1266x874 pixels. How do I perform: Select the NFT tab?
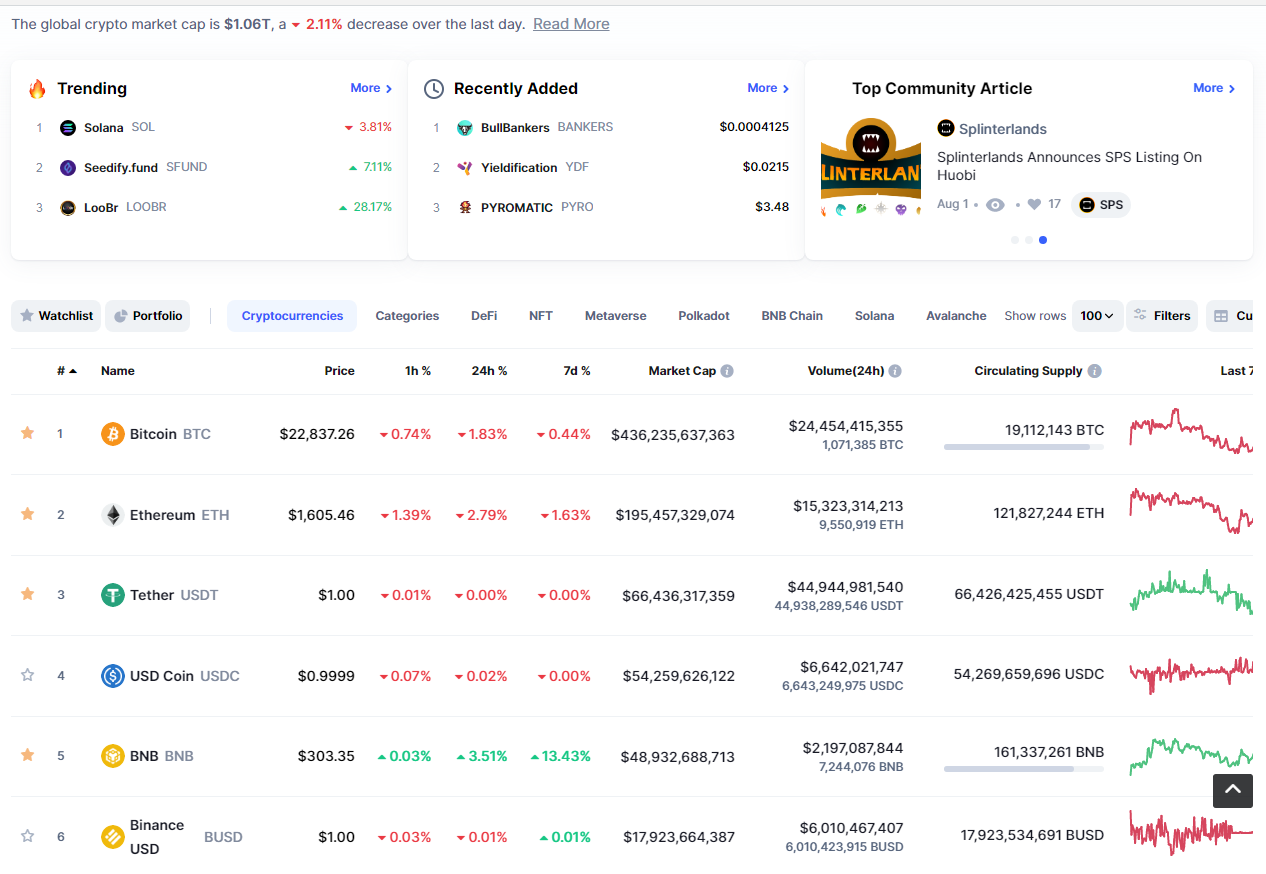(541, 316)
